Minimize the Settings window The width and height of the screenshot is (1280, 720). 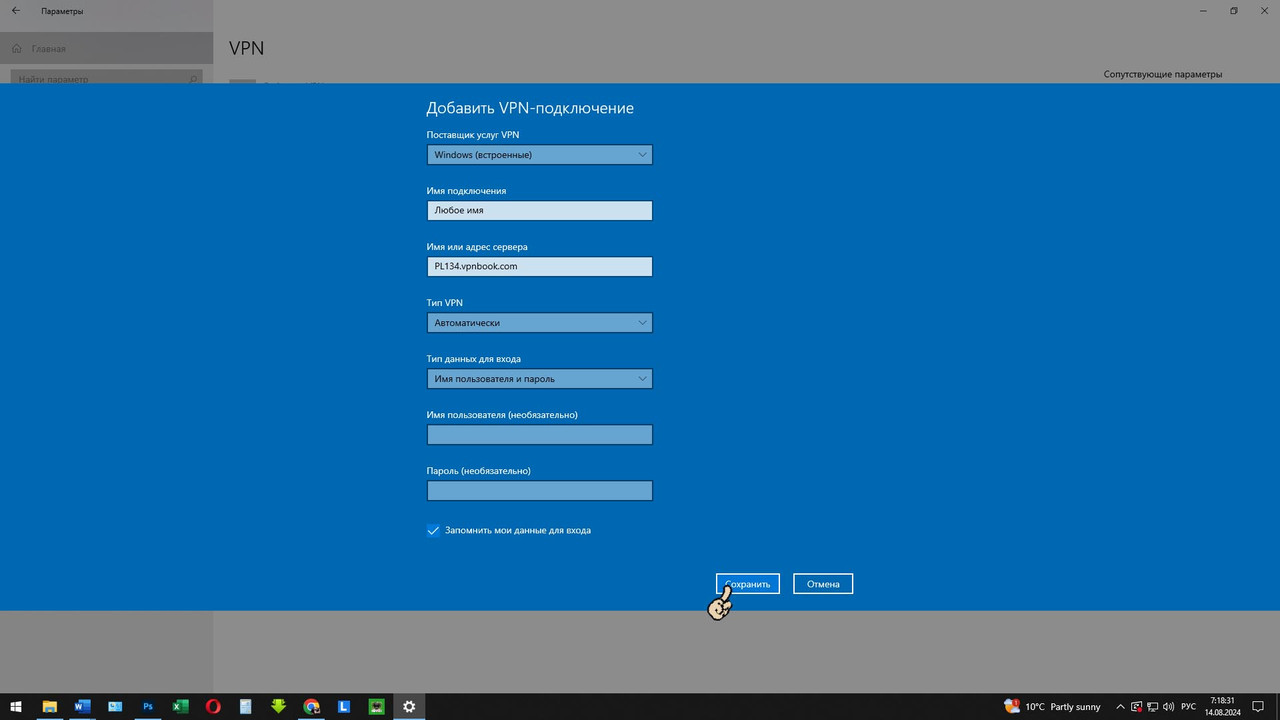[x=1203, y=11]
